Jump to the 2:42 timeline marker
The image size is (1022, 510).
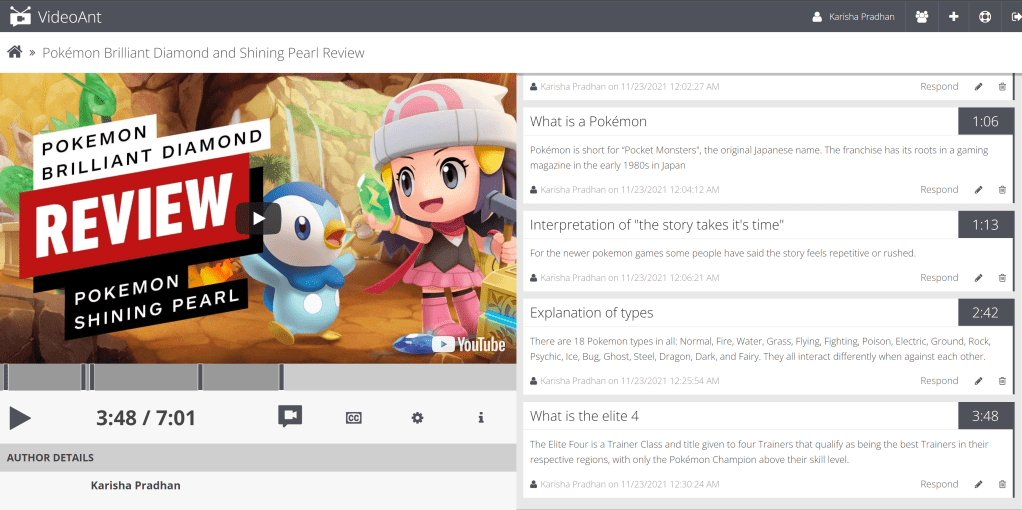pyautogui.click(x=201, y=377)
